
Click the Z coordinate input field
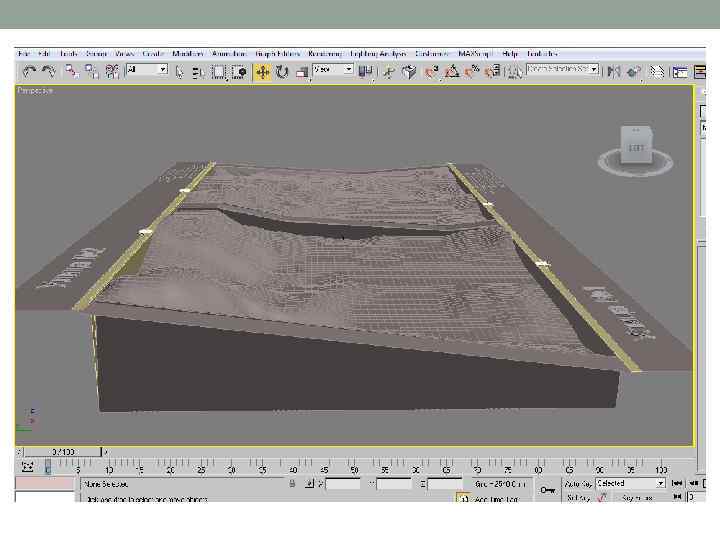click(x=445, y=484)
